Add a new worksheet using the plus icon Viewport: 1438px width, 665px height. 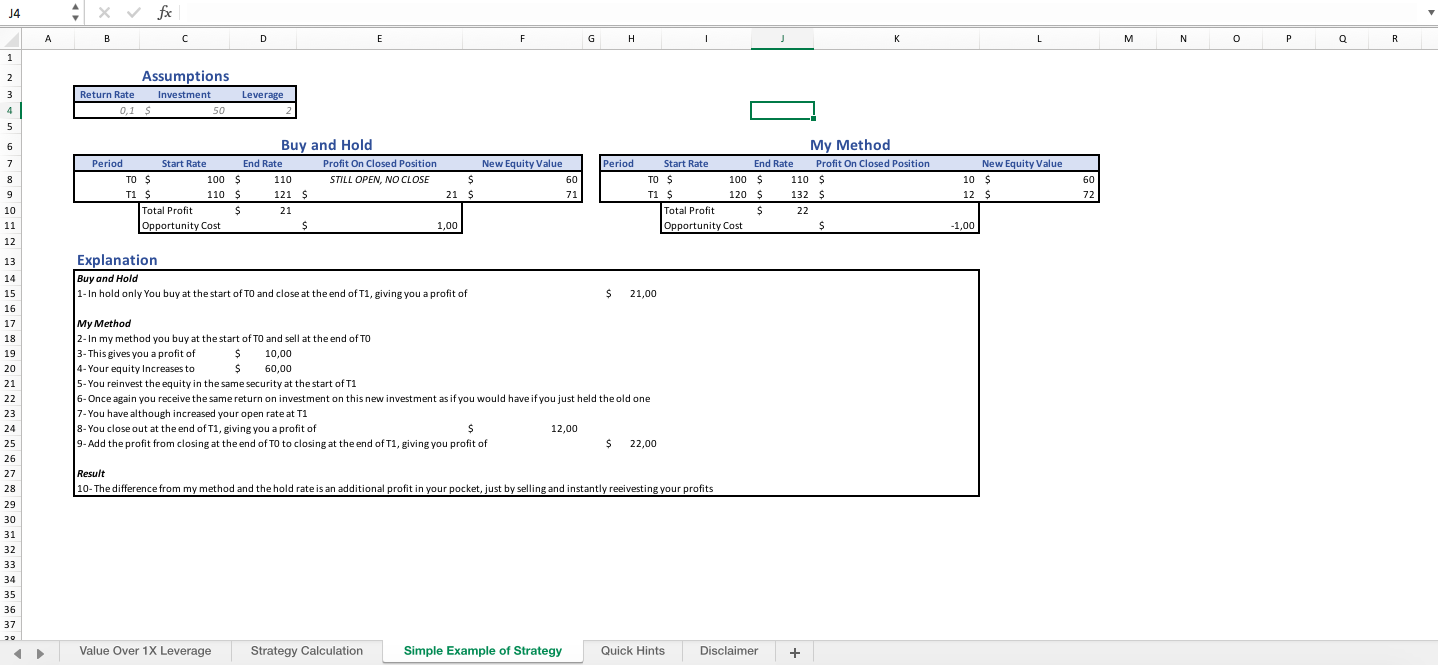pyautogui.click(x=794, y=652)
